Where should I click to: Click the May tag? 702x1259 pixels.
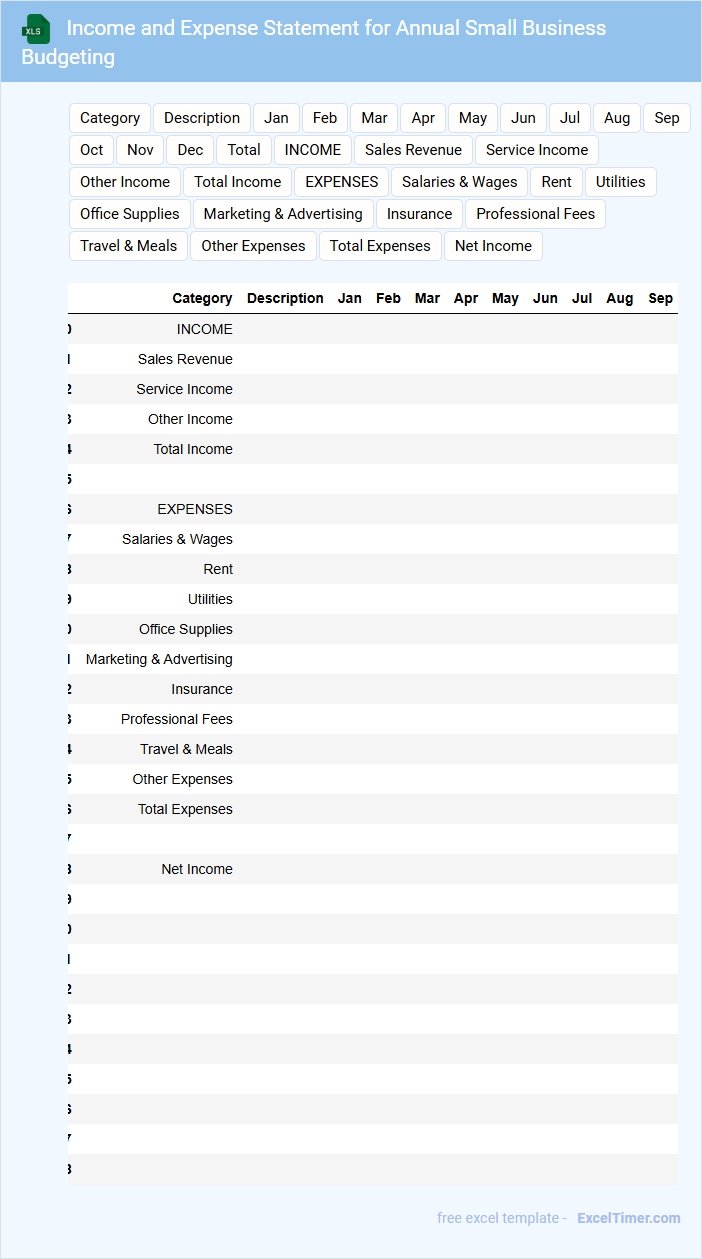coord(473,118)
